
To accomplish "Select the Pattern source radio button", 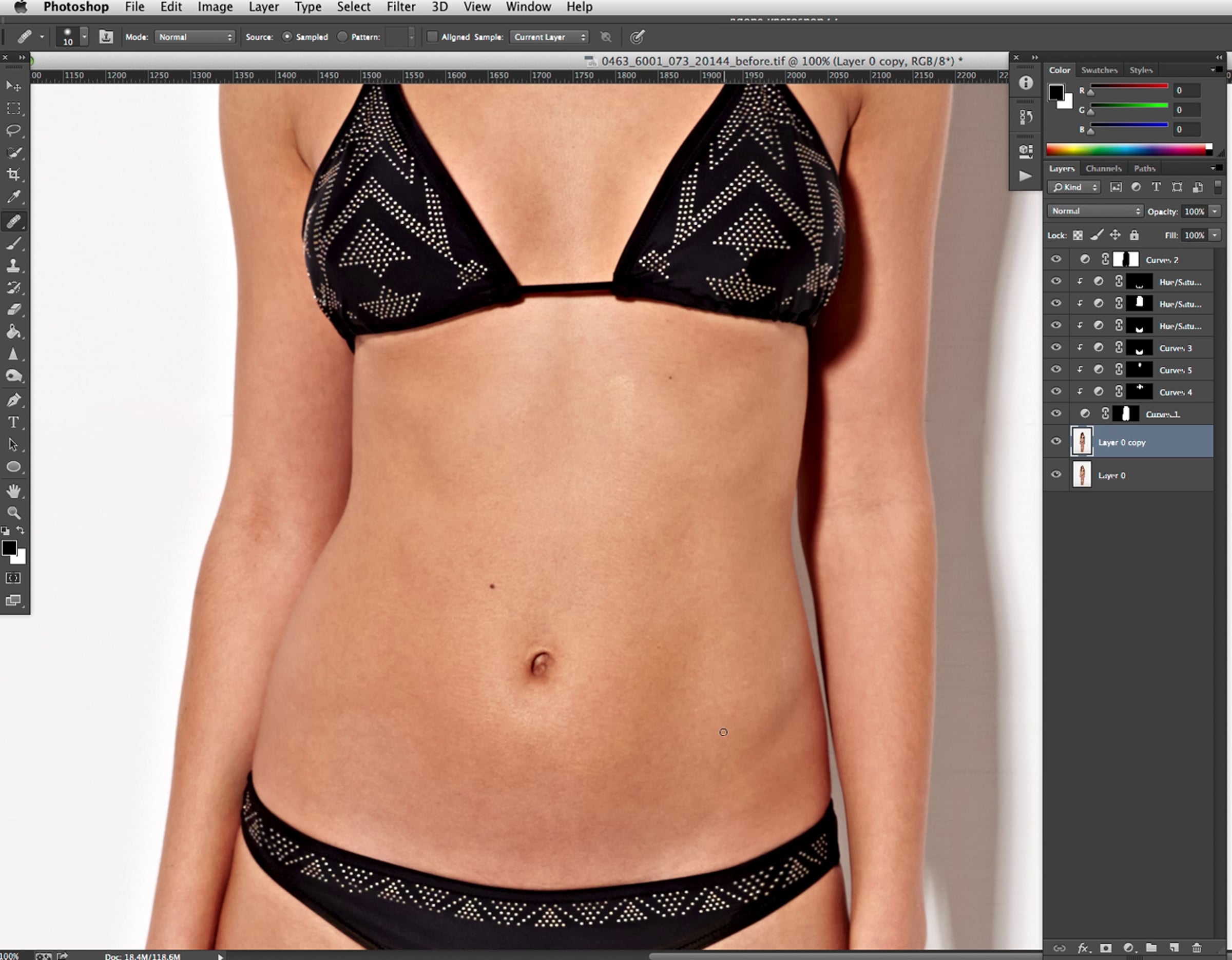I will click(342, 36).
